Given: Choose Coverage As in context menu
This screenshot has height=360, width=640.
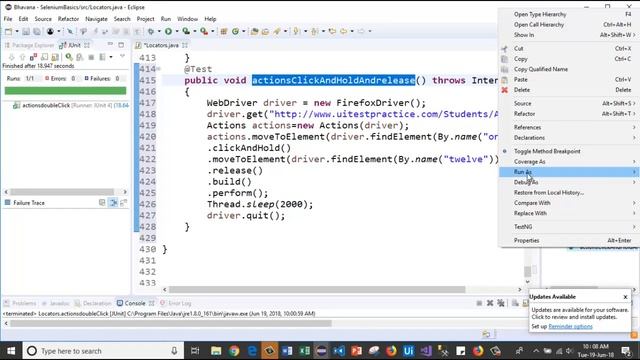Looking at the screenshot, I should click(x=568, y=162).
